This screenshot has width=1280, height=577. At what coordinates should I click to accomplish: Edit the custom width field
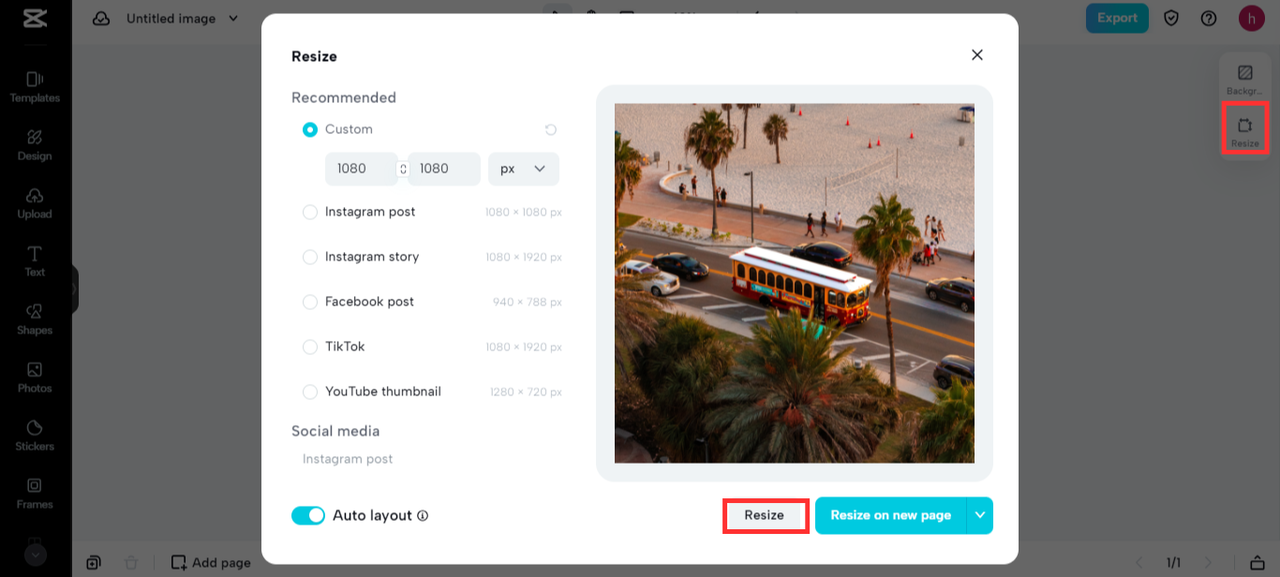pyautogui.click(x=360, y=169)
